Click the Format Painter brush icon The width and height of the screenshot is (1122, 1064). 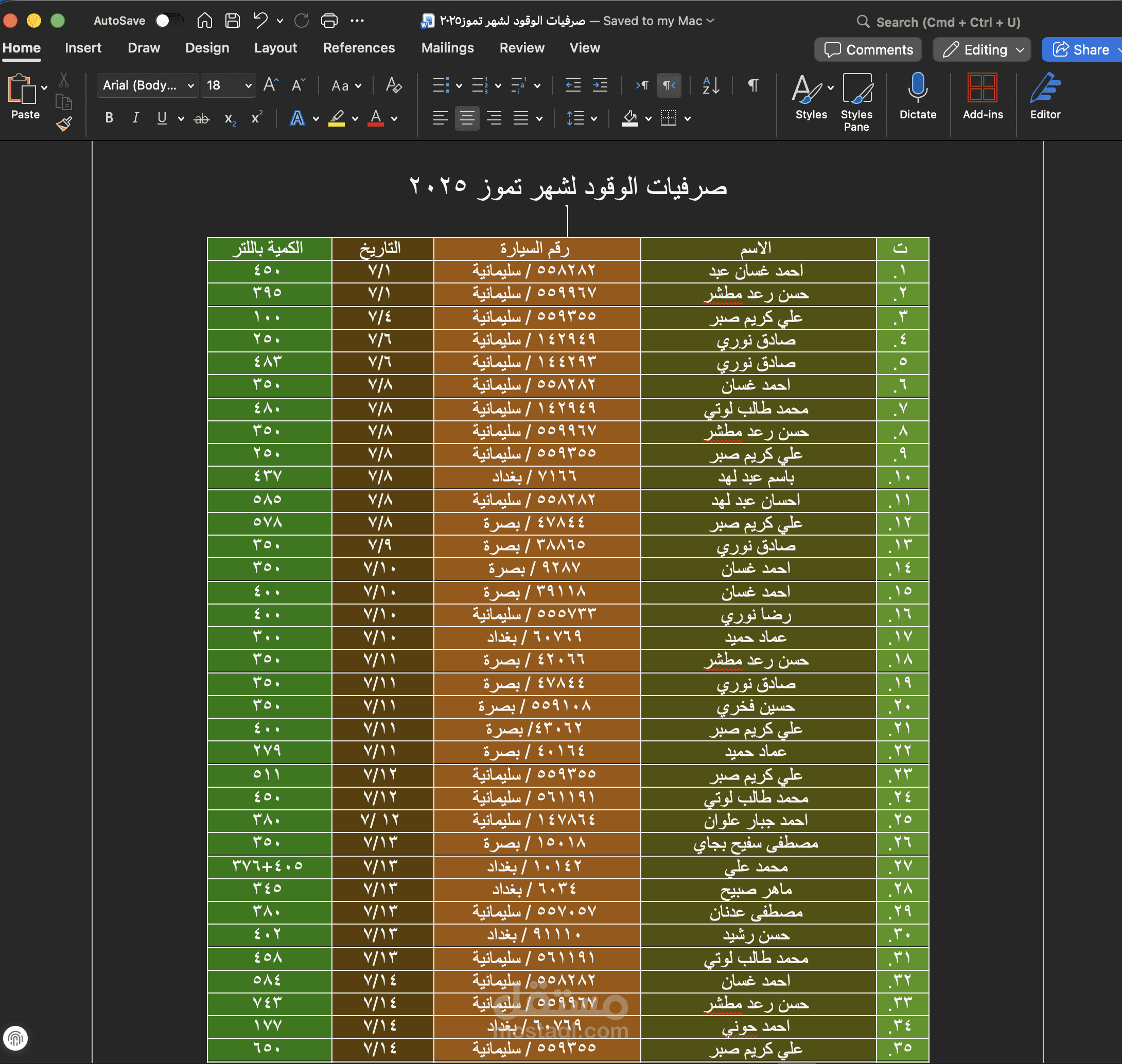point(64,124)
